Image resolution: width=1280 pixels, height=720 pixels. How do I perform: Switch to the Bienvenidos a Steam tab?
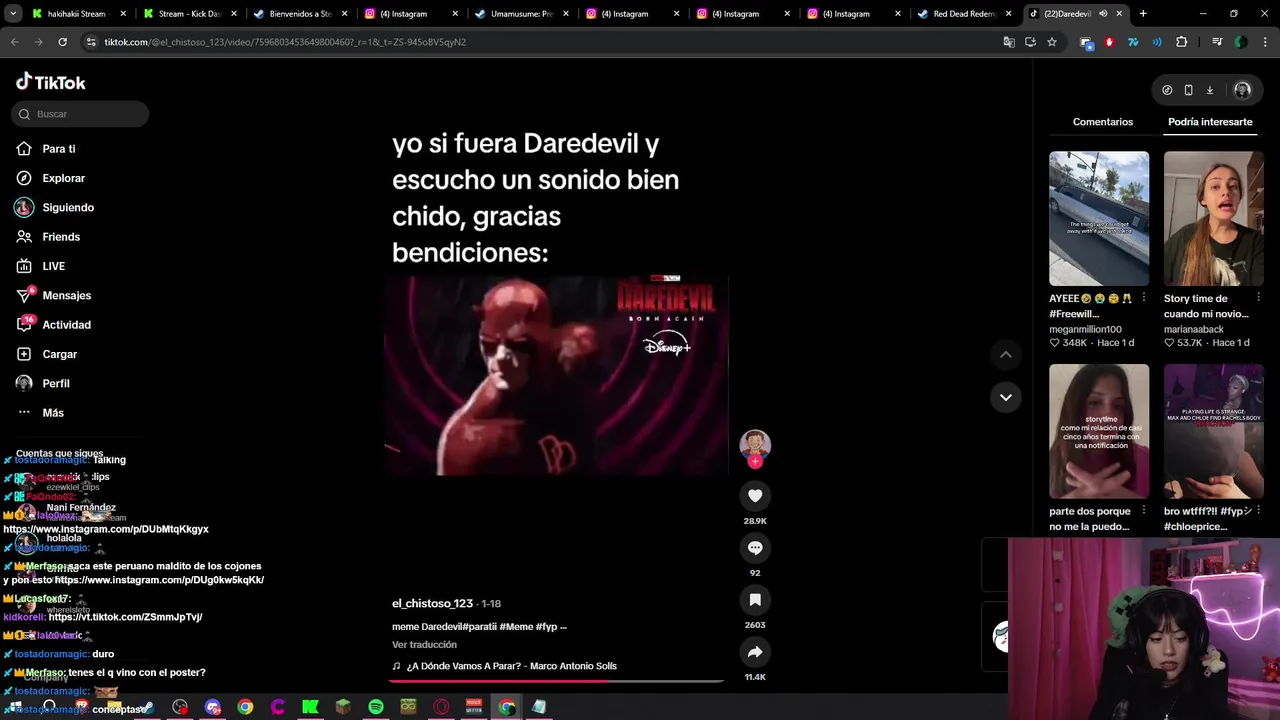298,14
